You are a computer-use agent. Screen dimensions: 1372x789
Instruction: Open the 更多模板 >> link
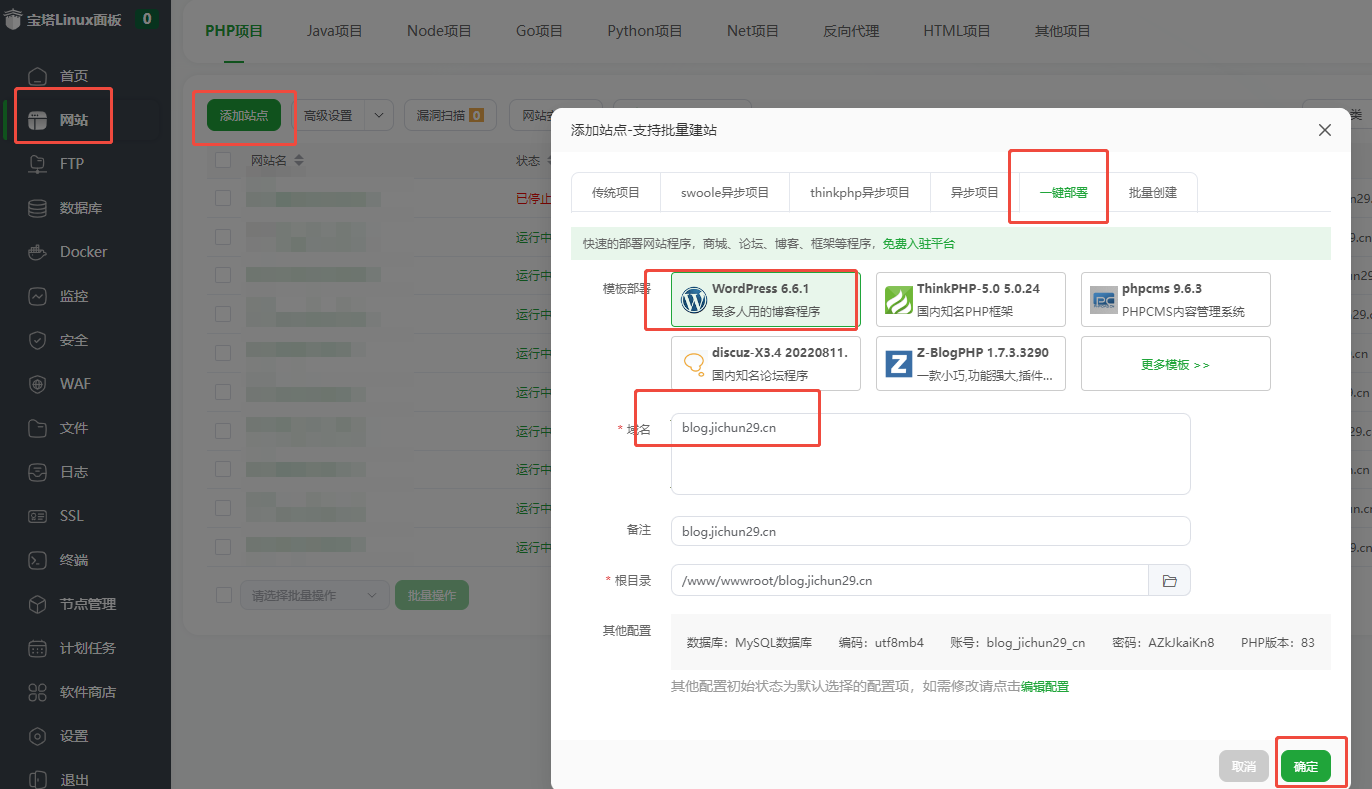click(x=1176, y=364)
